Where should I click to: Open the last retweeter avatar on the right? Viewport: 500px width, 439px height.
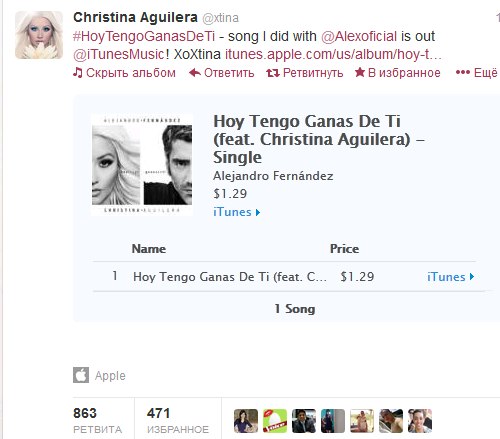420,421
